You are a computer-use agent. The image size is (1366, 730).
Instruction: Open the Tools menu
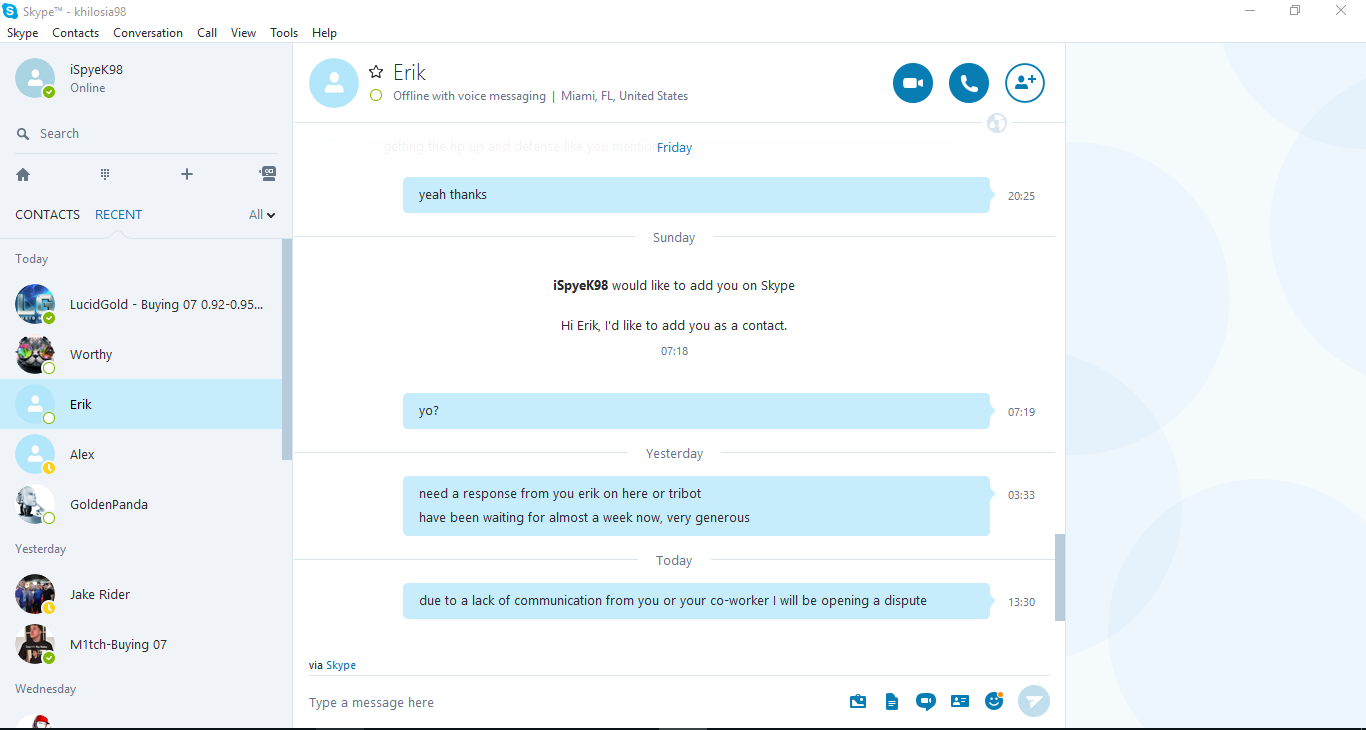pyautogui.click(x=284, y=33)
